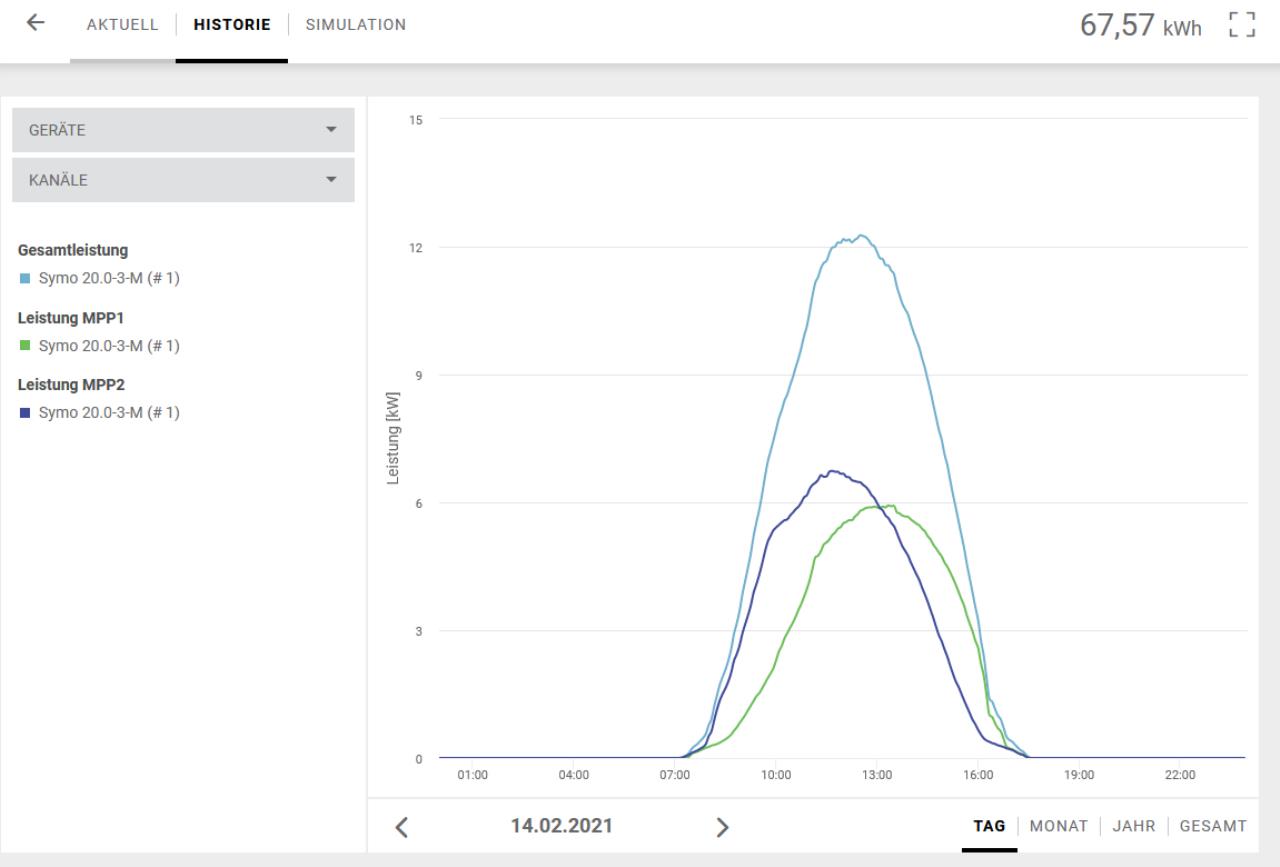Toggle Gesamtleistung light-blue series legend entry
Screen dimensions: 1280x867
99,278
